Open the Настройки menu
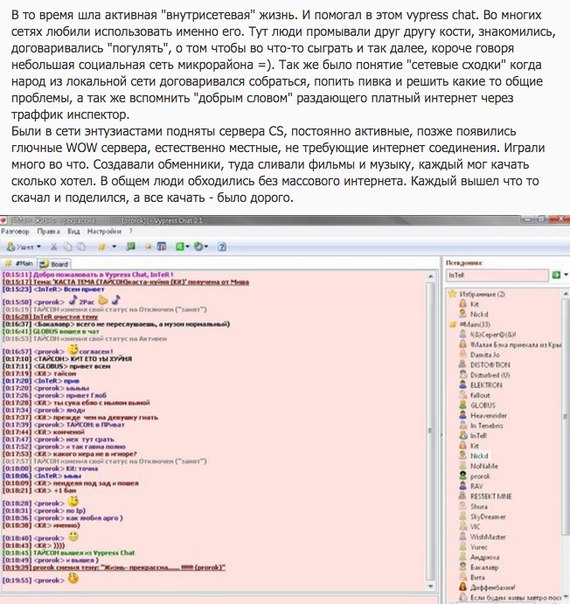Viewport: 570px width, 604px height. [104, 232]
